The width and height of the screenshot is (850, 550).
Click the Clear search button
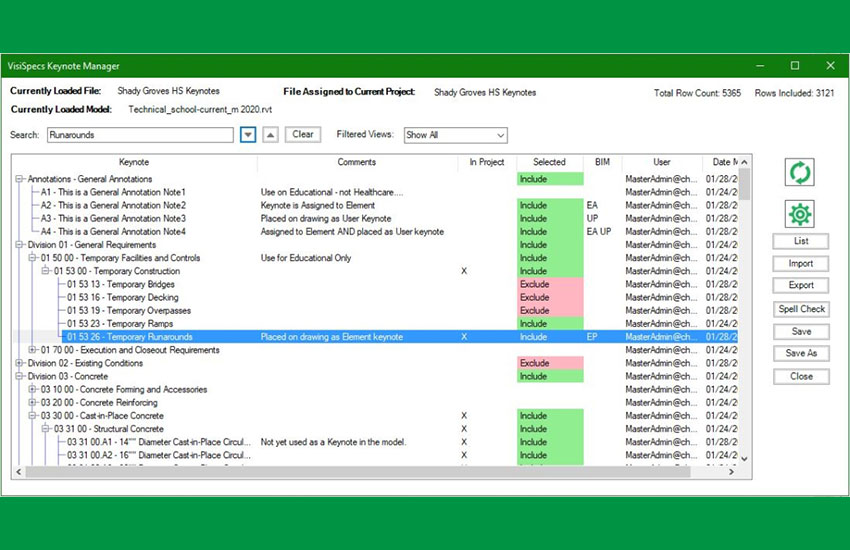(303, 135)
